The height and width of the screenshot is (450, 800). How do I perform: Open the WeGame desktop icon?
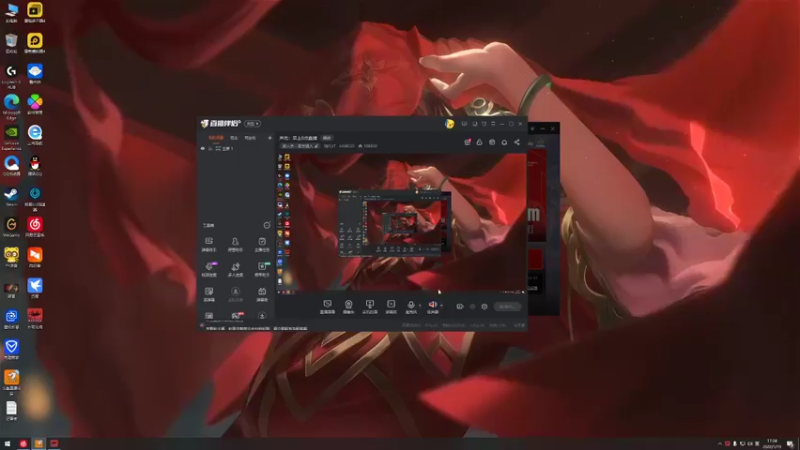(x=11, y=227)
